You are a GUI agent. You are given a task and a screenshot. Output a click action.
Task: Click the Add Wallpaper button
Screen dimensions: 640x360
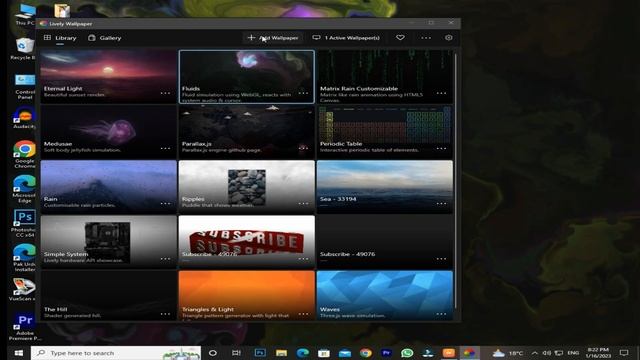[273, 38]
